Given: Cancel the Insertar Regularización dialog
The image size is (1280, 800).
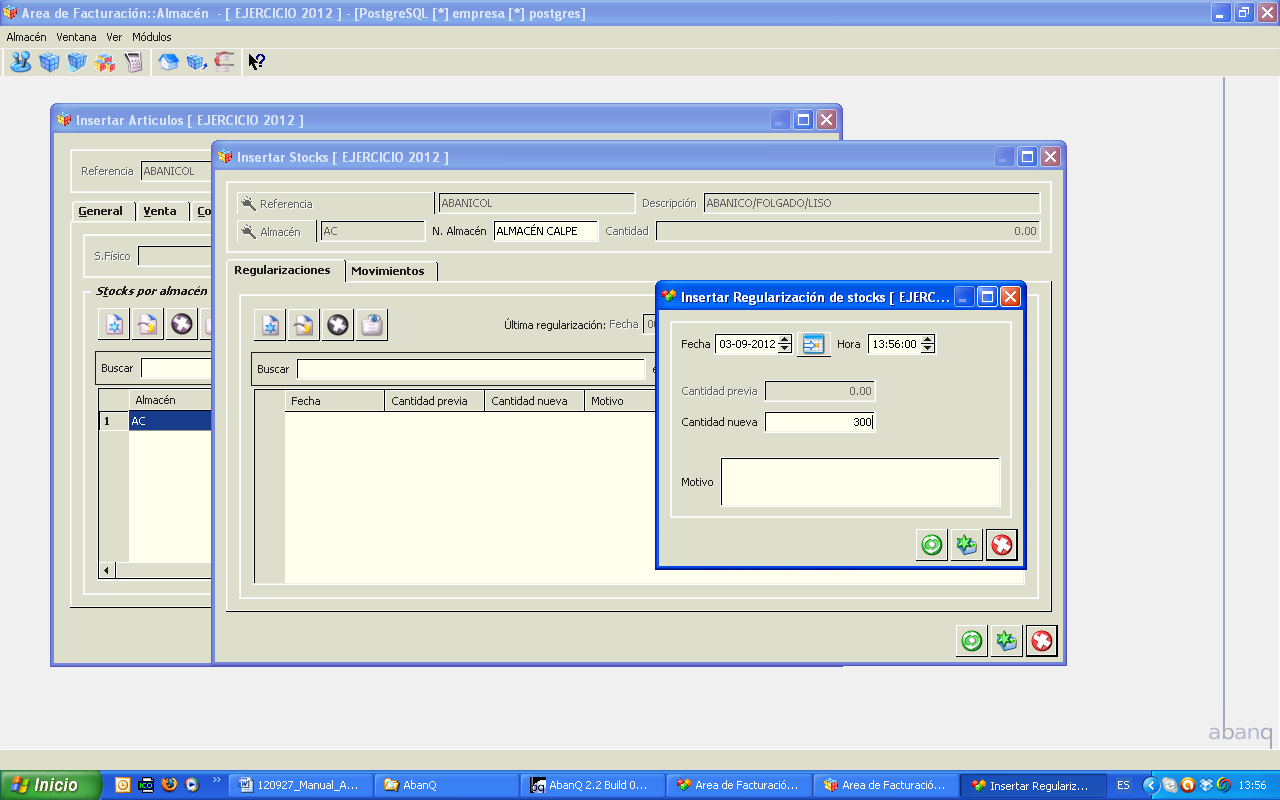Looking at the screenshot, I should 1002,545.
